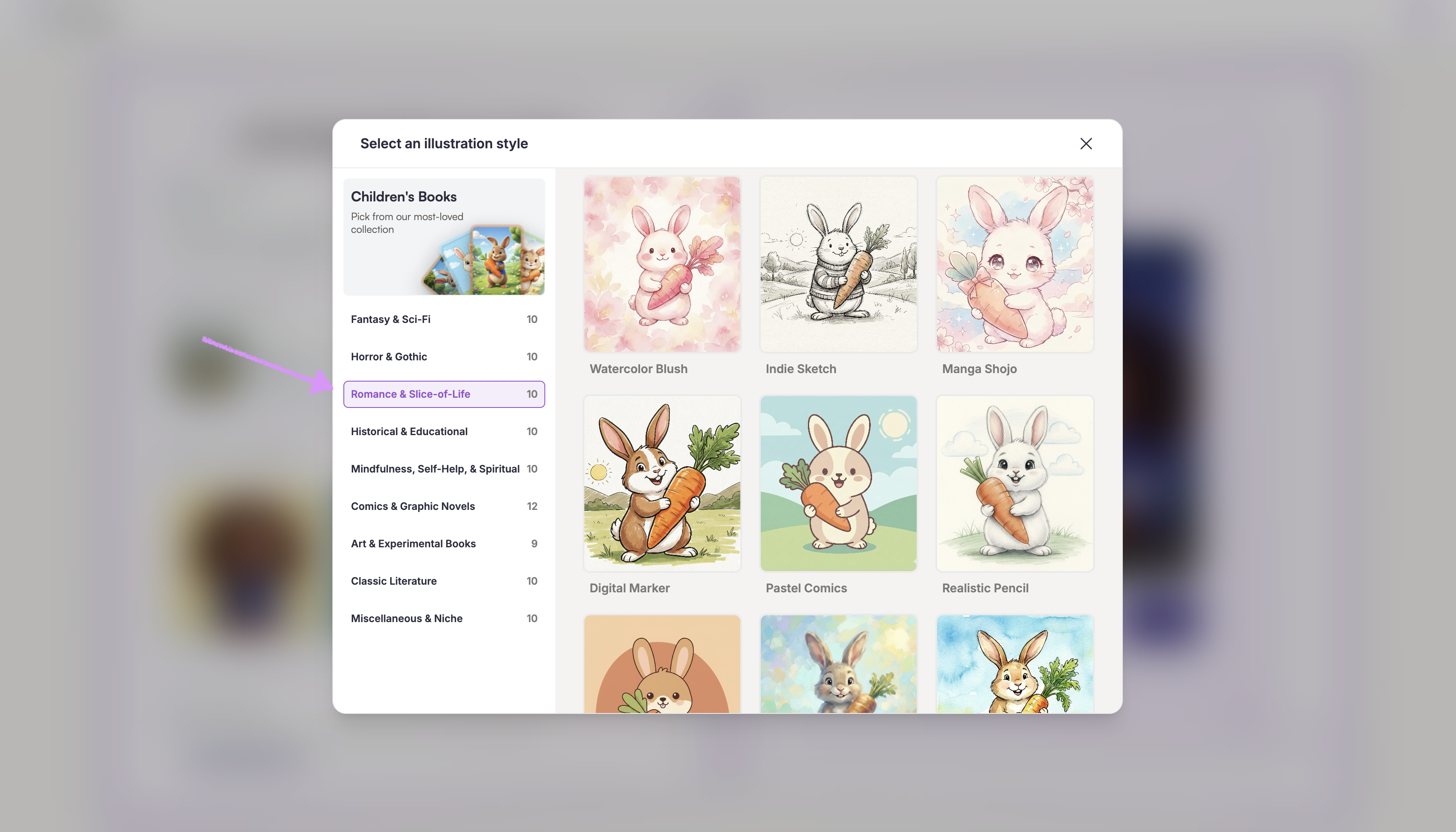The image size is (1456, 832).
Task: Pick the Digital Marker style image
Action: 662,484
